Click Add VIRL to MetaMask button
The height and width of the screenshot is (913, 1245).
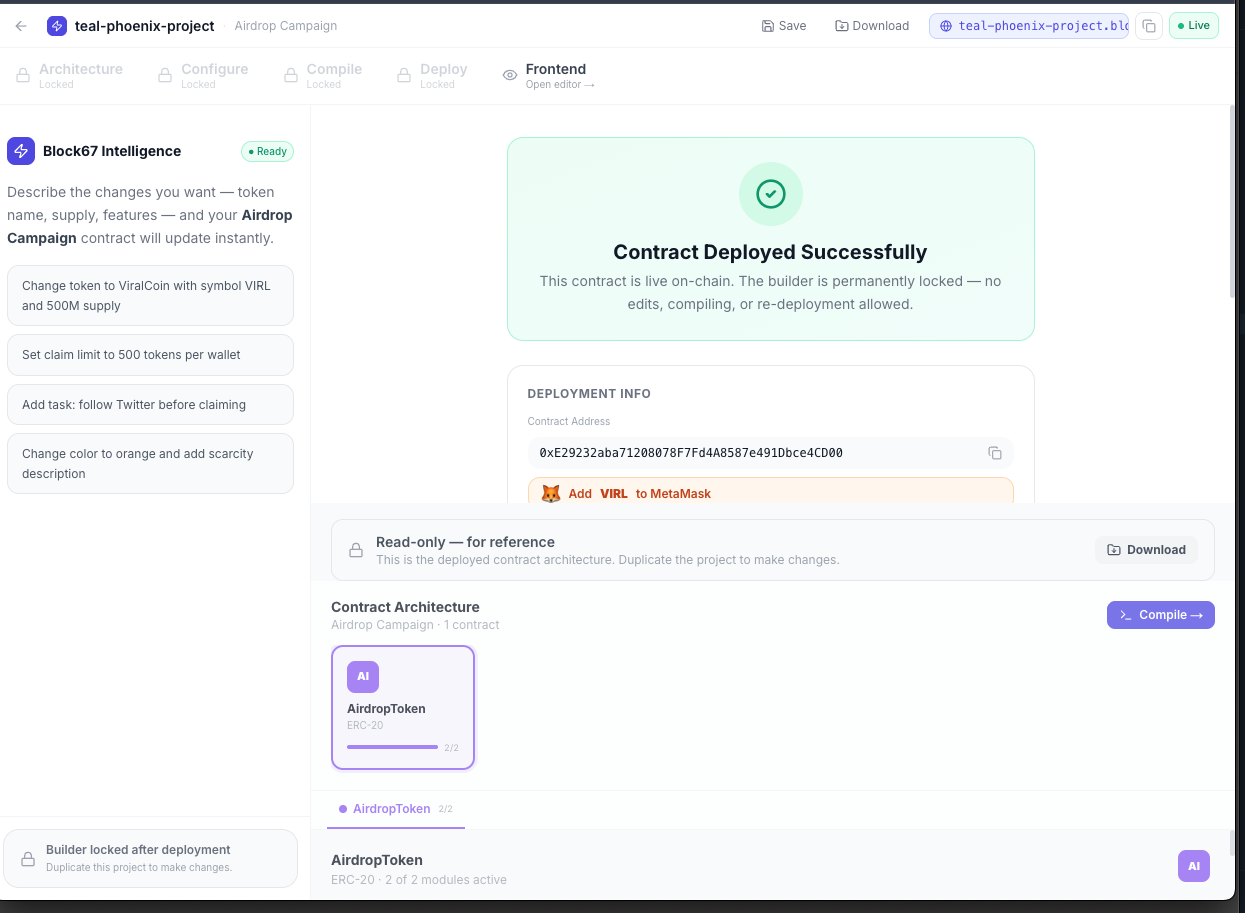tap(770, 490)
